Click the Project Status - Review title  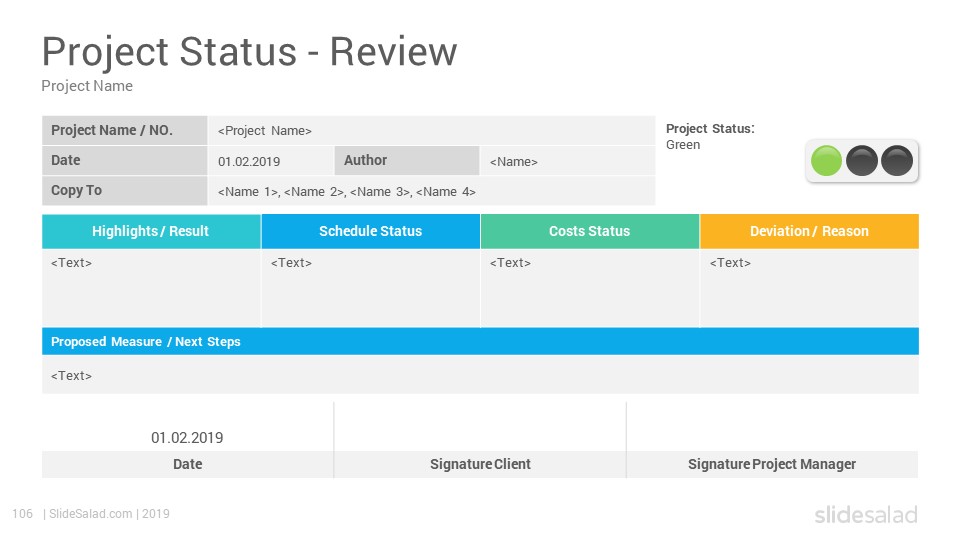249,51
